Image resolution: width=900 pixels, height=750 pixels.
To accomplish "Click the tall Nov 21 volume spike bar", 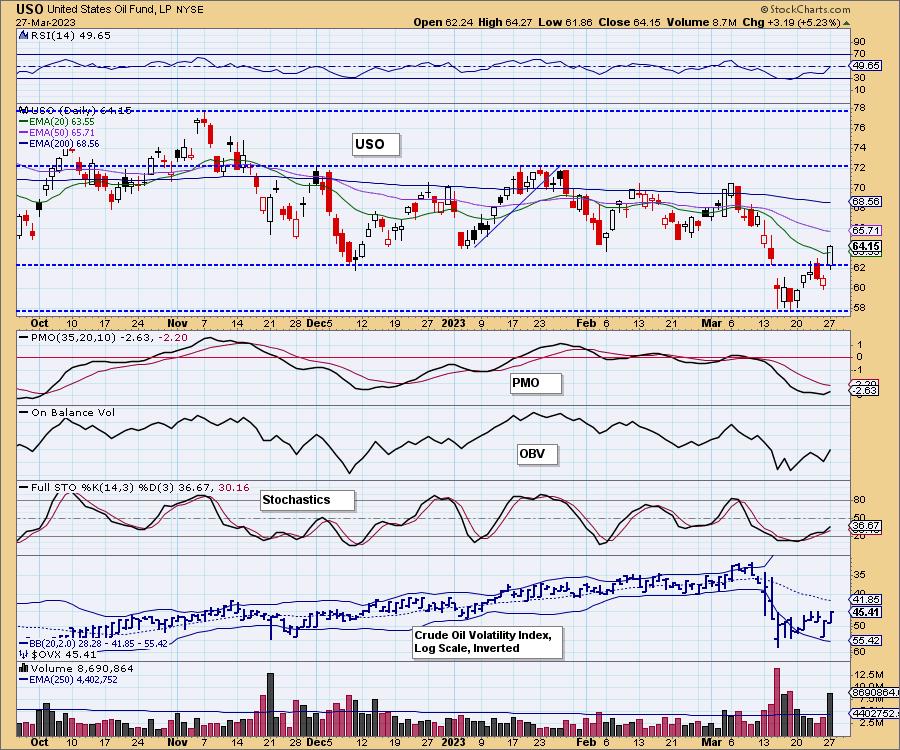I will tap(270, 705).
